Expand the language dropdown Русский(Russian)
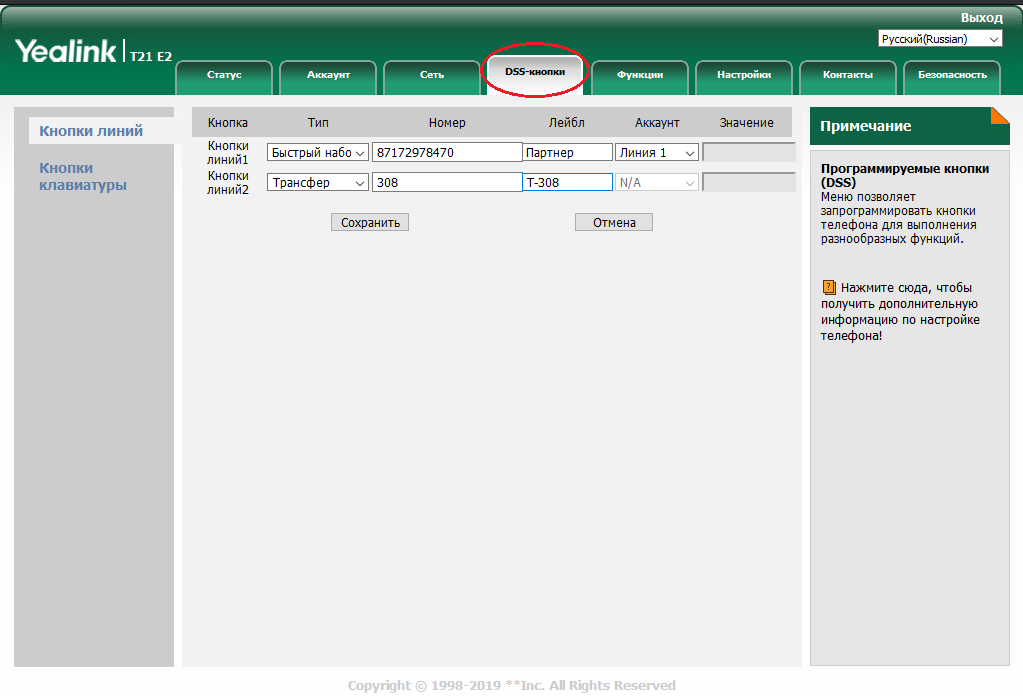The width and height of the screenshot is (1023, 700). (940, 39)
